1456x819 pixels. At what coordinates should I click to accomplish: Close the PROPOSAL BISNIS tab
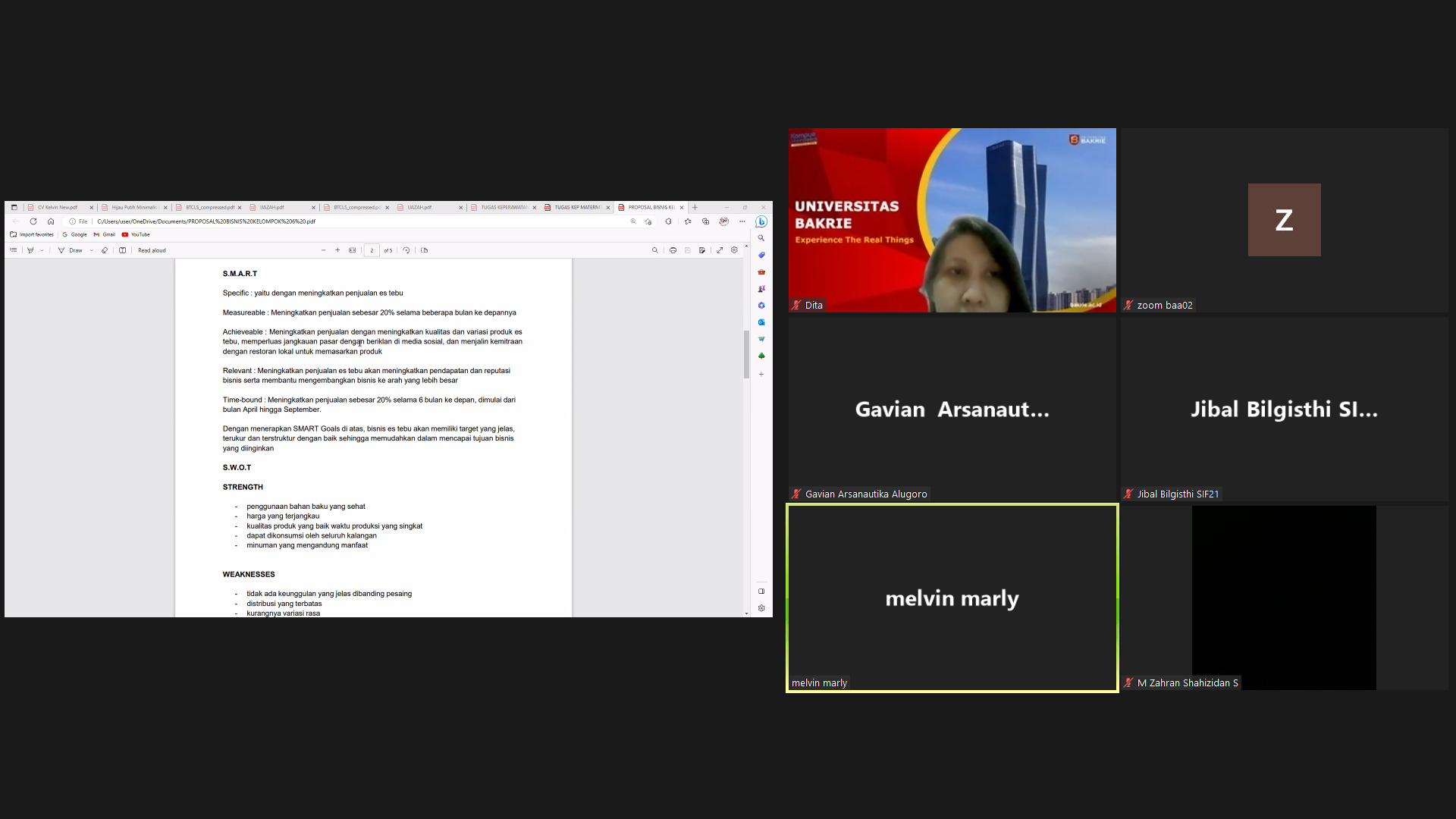[x=682, y=207]
